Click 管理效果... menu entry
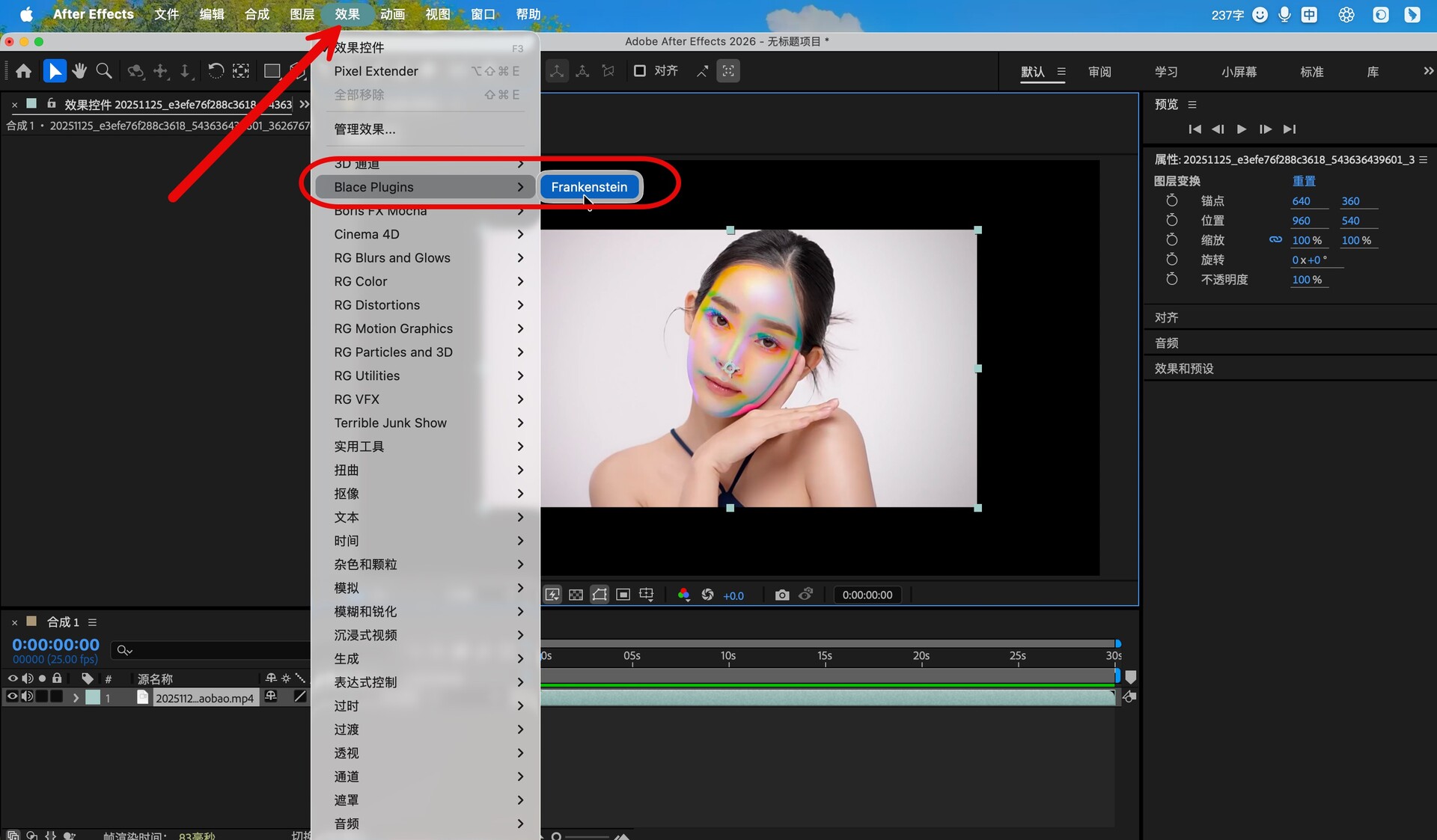This screenshot has height=840, width=1437. point(364,129)
